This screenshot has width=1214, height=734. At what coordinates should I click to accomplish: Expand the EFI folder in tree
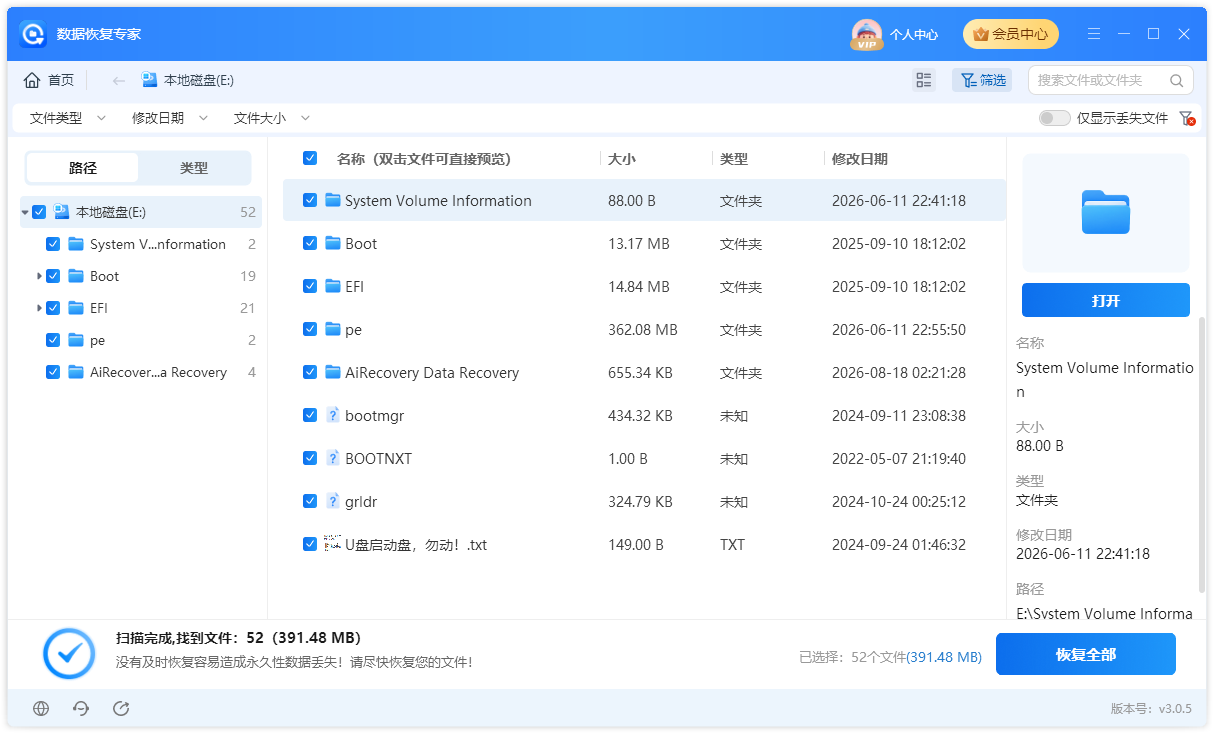tap(39, 308)
